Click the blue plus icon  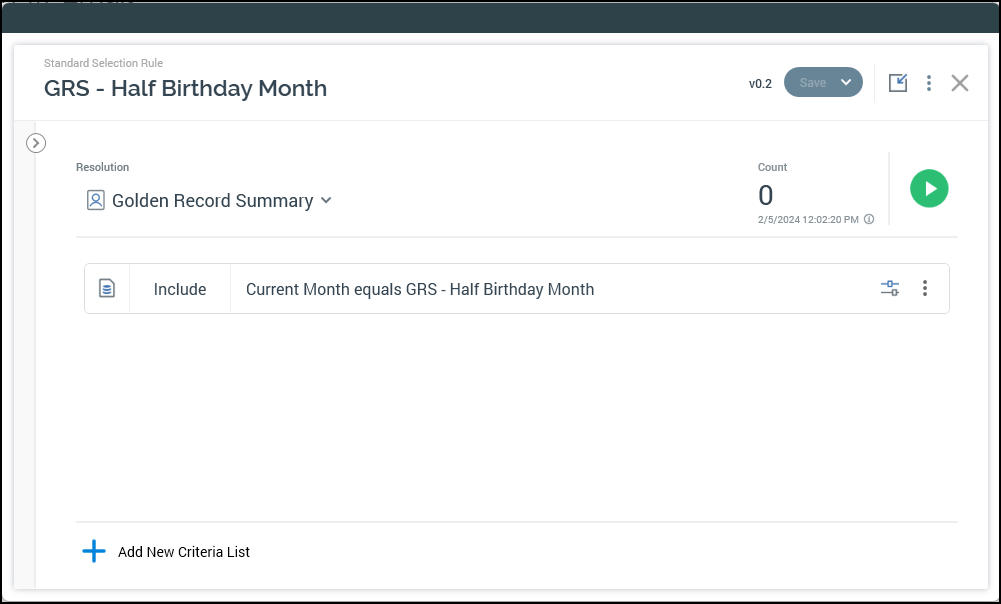pyautogui.click(x=93, y=551)
